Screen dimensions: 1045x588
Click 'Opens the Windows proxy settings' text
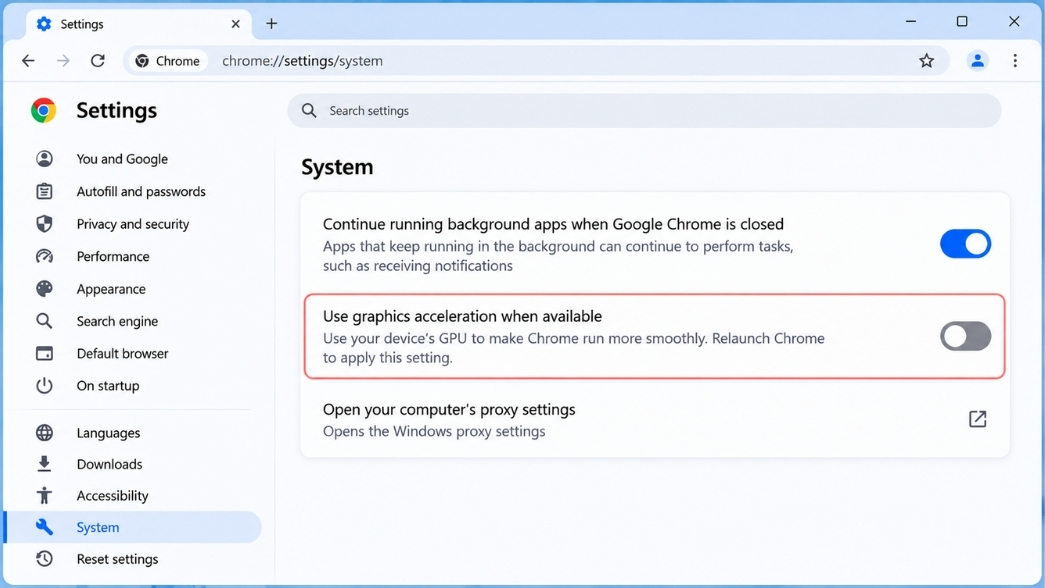tap(434, 431)
